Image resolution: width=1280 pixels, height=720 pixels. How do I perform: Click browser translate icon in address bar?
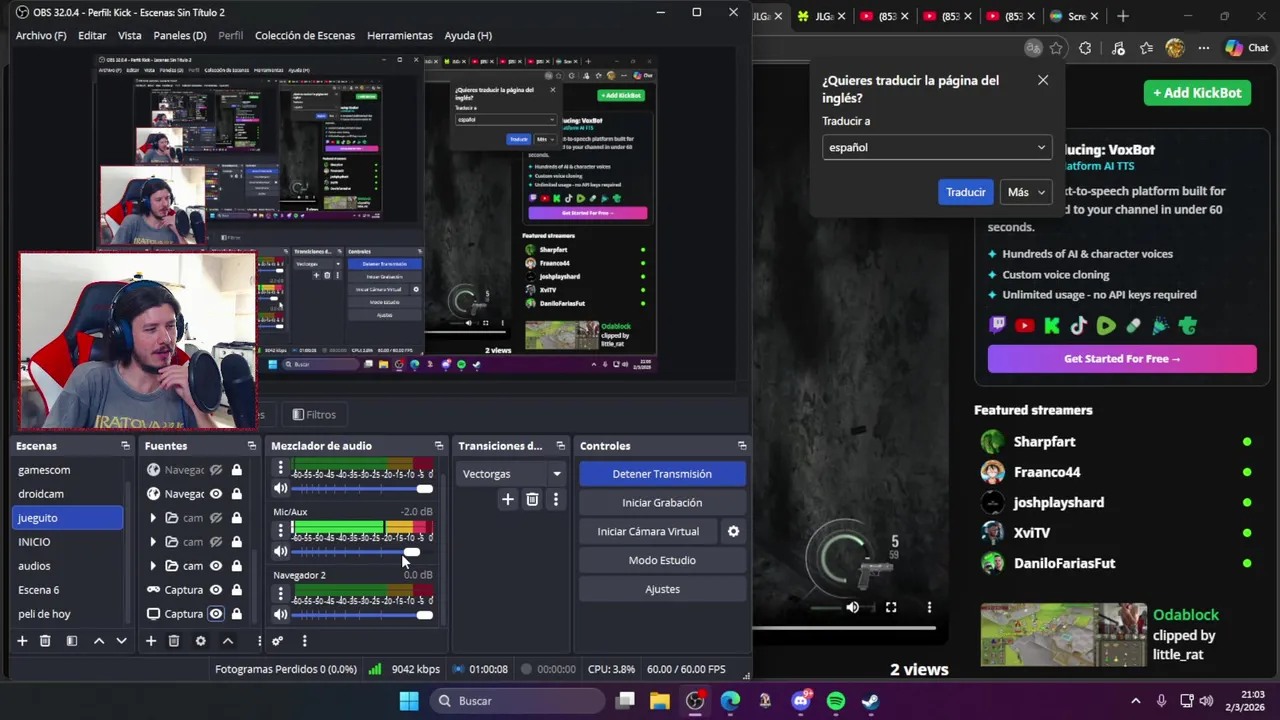pyautogui.click(x=1033, y=48)
